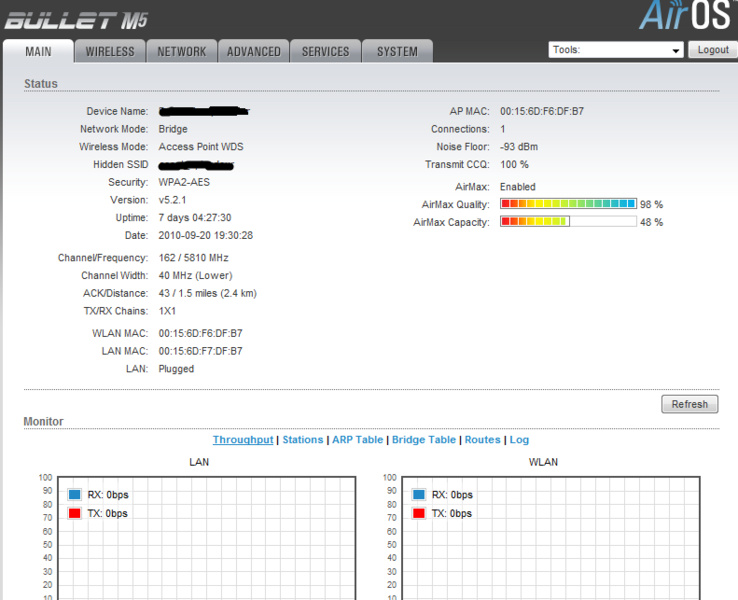Click the Network Mode value Bridge

point(173,129)
